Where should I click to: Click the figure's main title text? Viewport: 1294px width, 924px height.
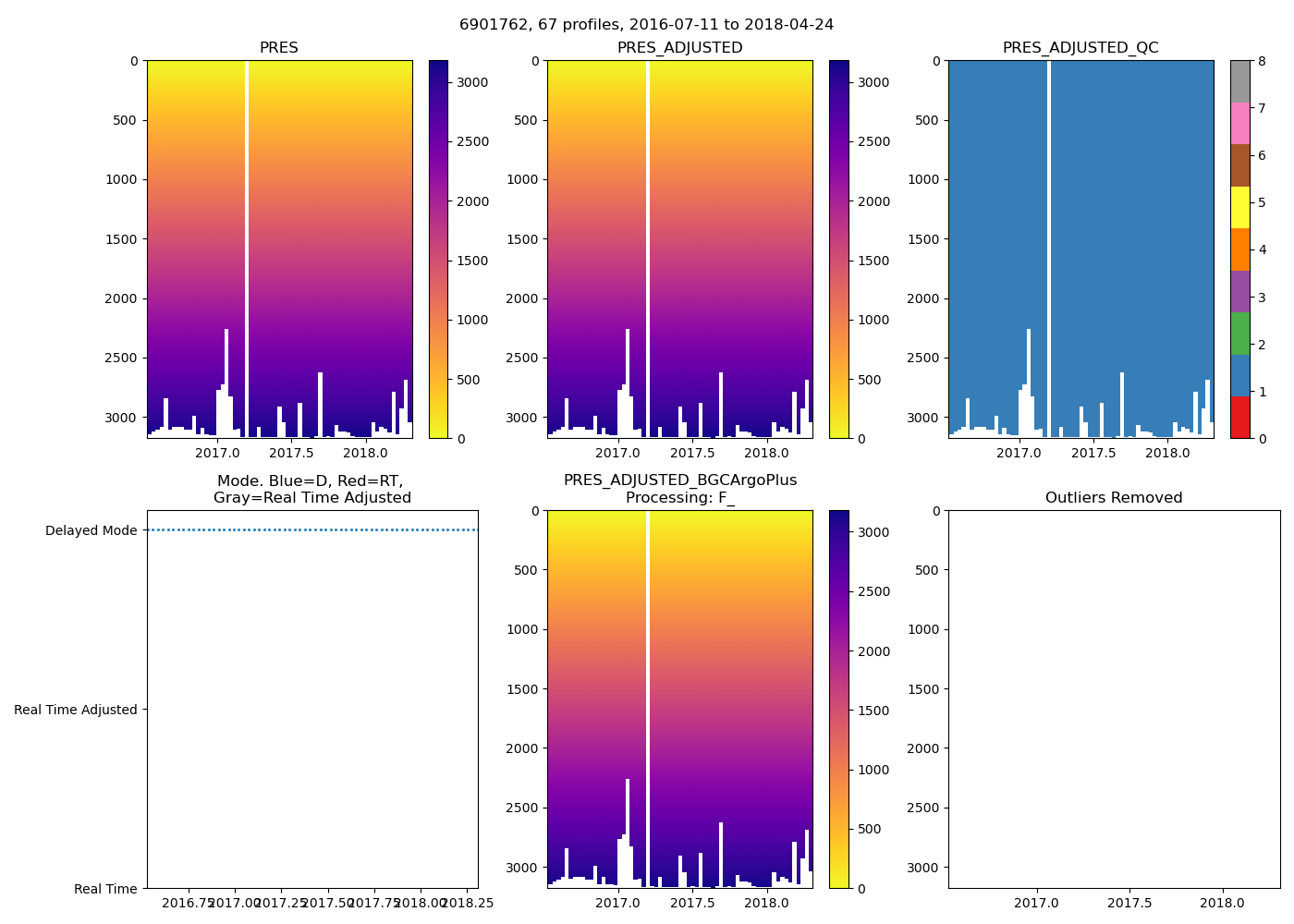coord(646,25)
